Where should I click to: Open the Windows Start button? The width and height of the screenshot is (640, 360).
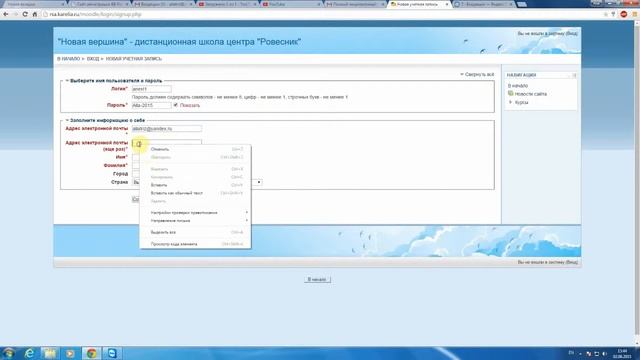[x=9, y=353]
